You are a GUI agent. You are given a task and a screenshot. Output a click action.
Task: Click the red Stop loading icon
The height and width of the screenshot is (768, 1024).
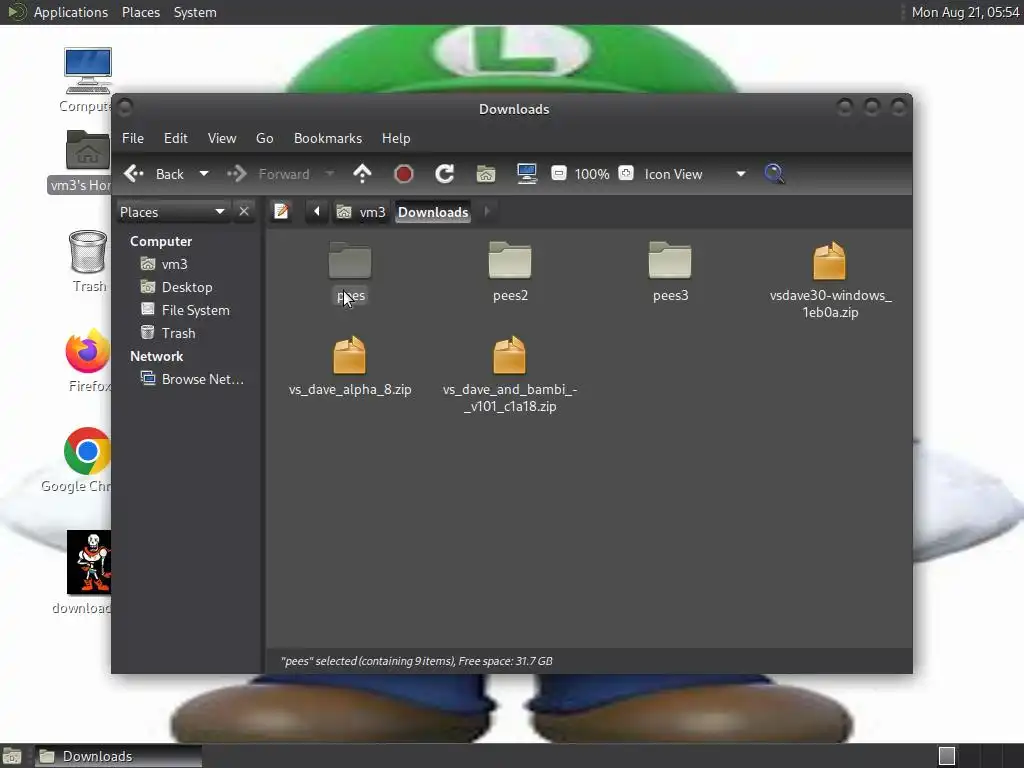[404, 174]
